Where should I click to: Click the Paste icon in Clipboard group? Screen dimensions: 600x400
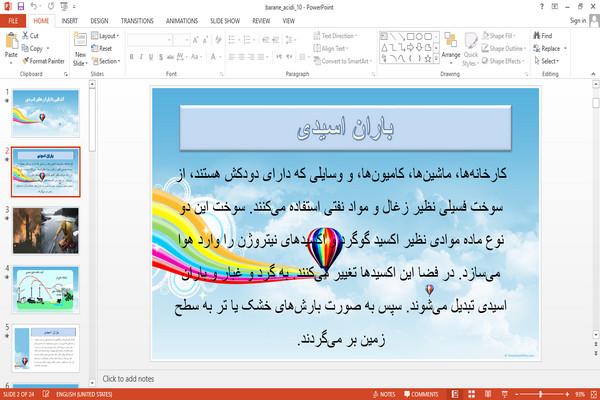(x=11, y=41)
